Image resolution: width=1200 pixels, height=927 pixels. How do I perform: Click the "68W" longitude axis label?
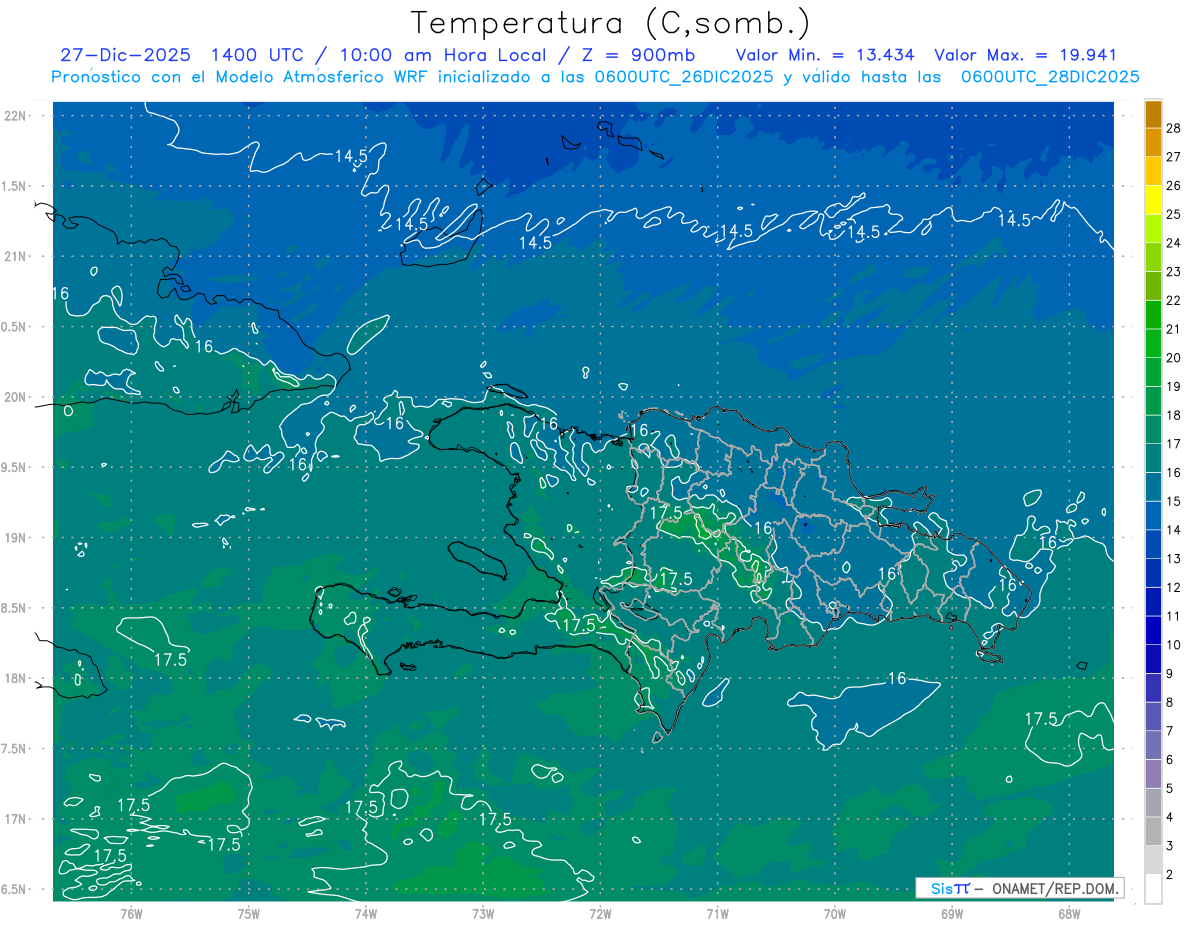1069,914
